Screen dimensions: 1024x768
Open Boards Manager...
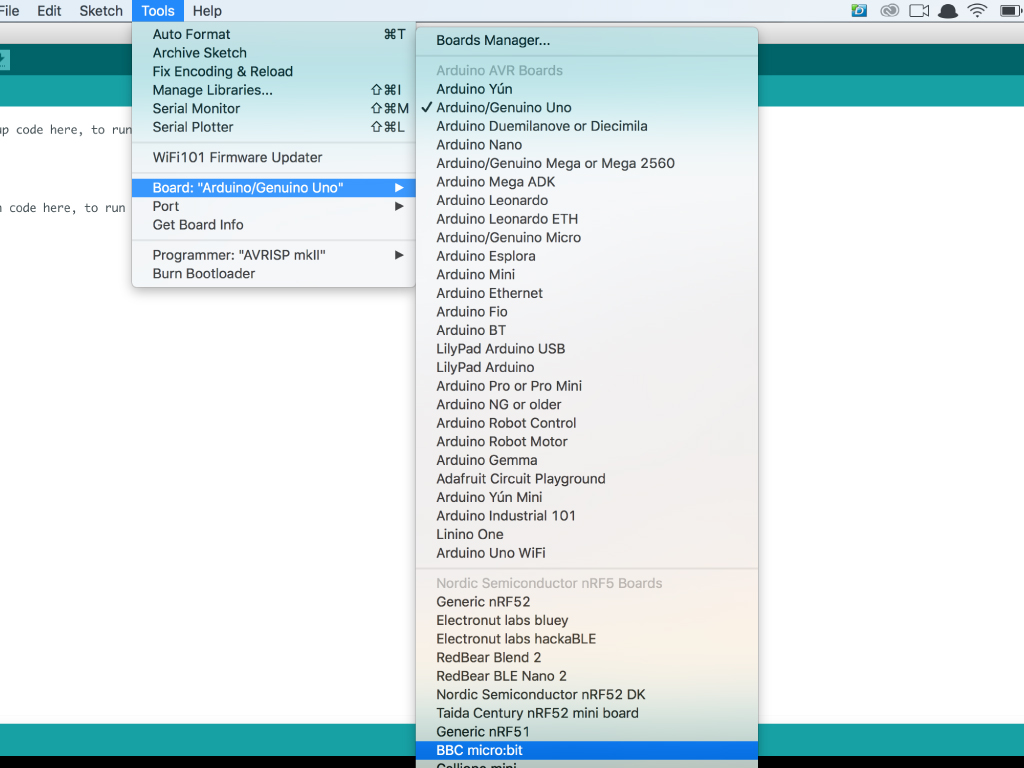tap(586, 40)
